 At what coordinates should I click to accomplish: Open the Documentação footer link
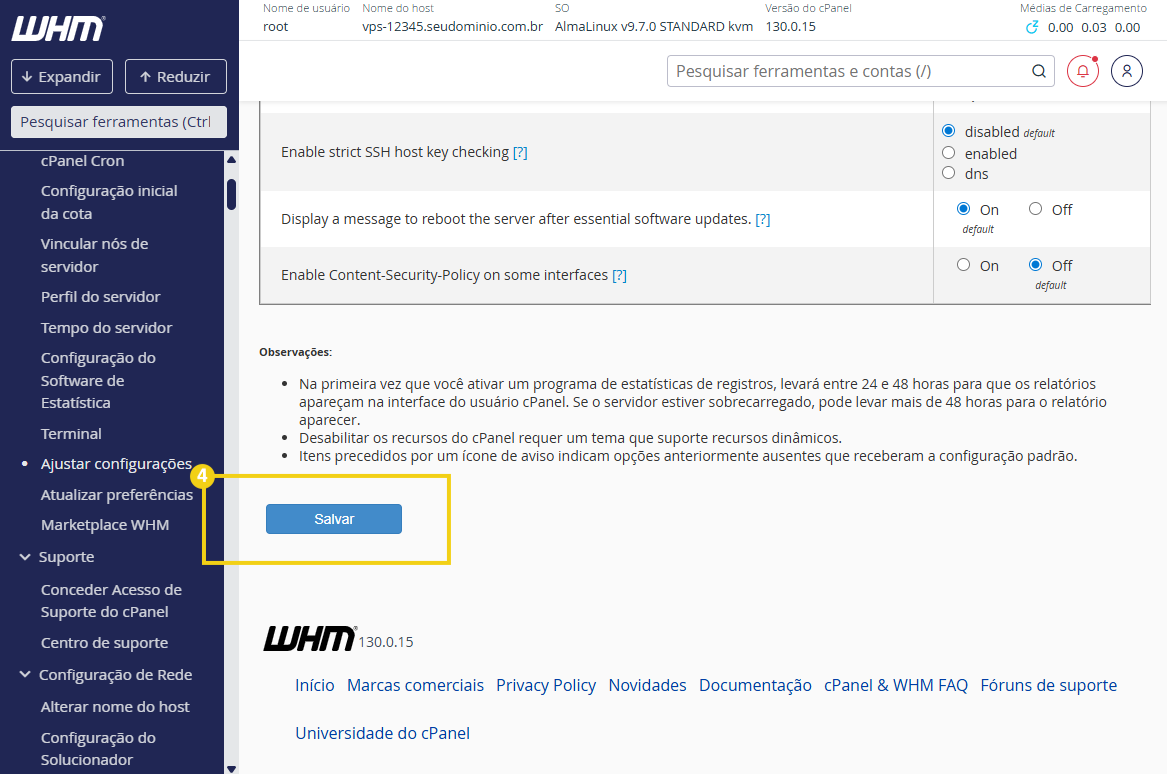click(x=755, y=685)
